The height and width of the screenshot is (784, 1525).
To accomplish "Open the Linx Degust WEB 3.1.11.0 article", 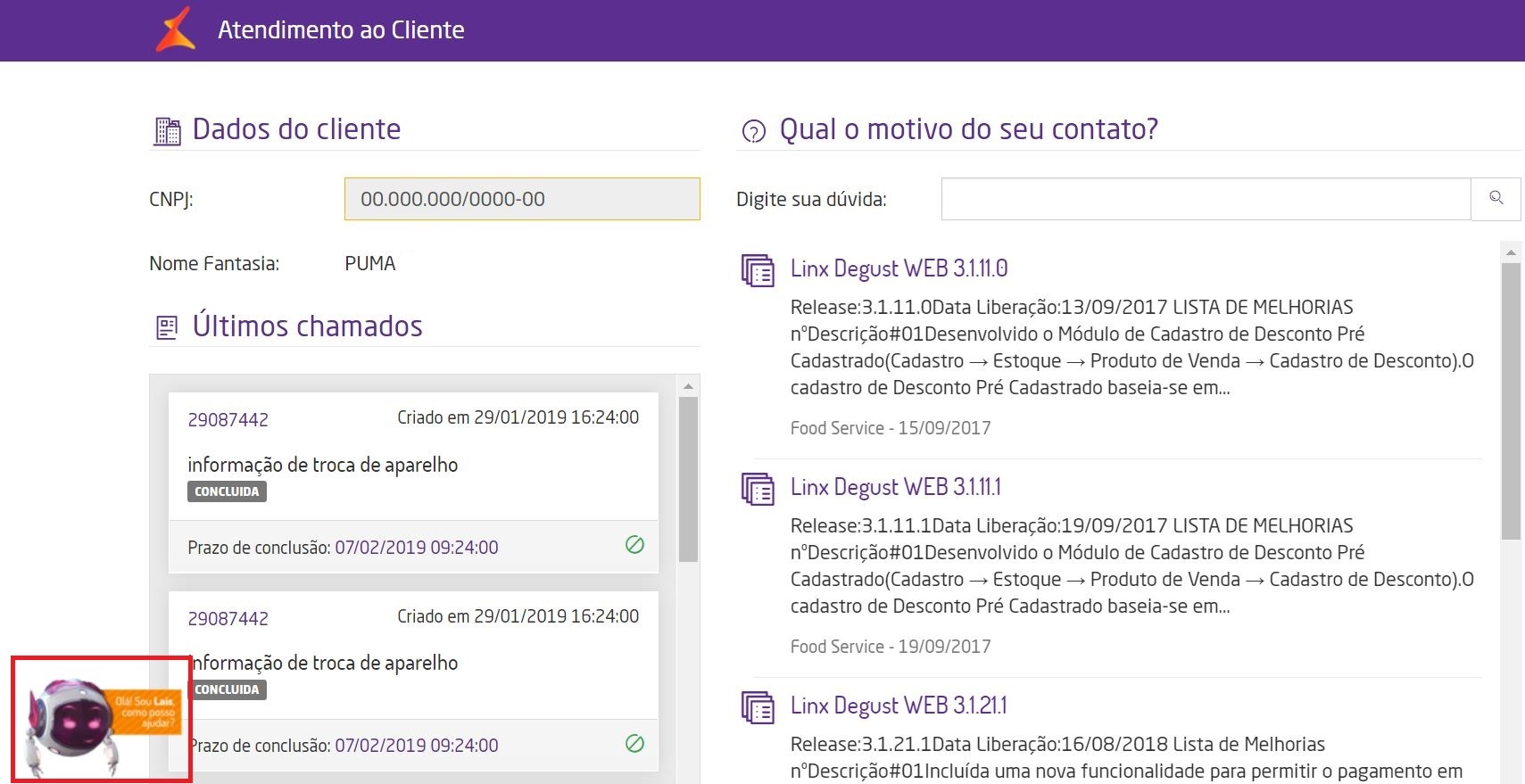I will 899,268.
